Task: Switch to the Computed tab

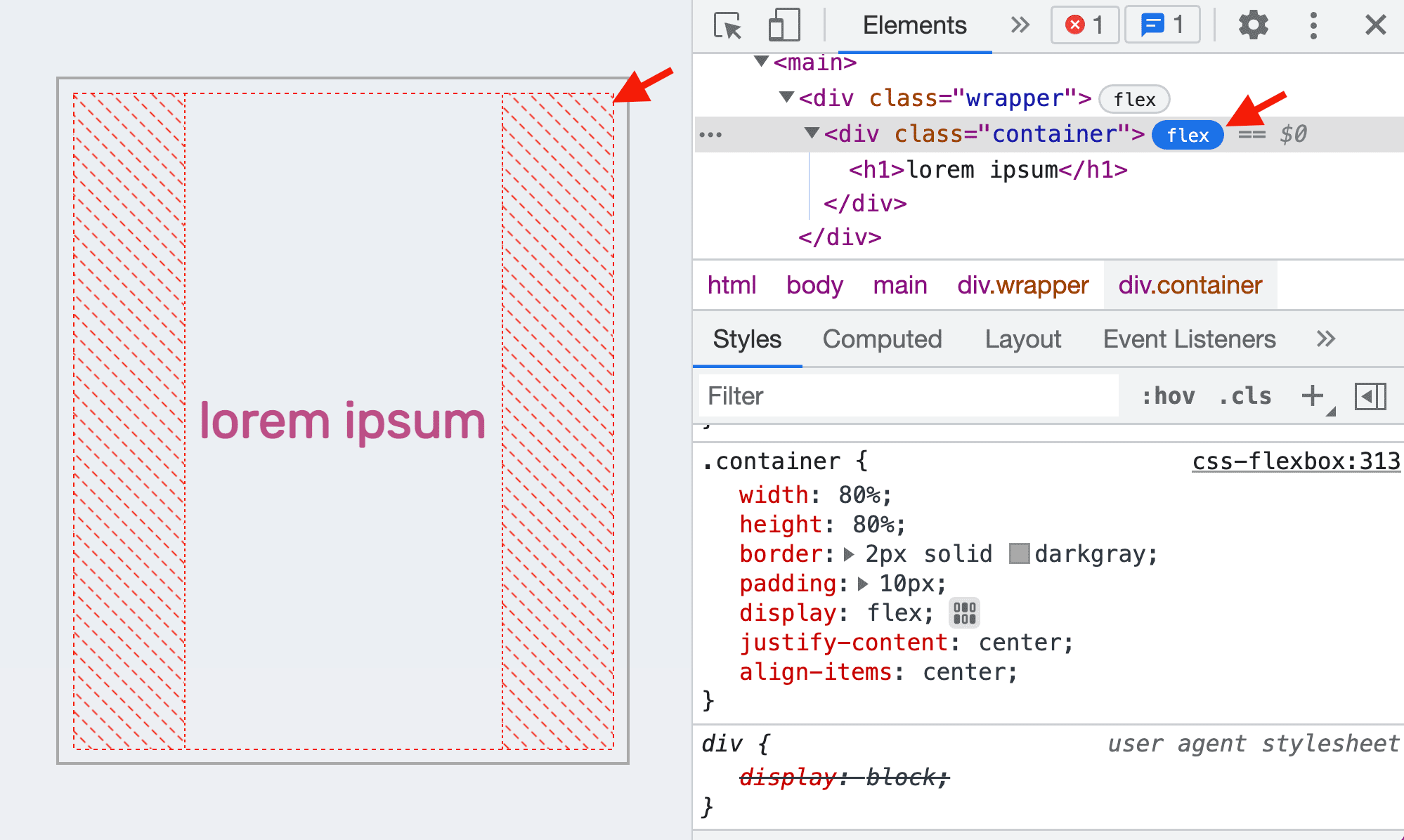Action: [x=881, y=339]
